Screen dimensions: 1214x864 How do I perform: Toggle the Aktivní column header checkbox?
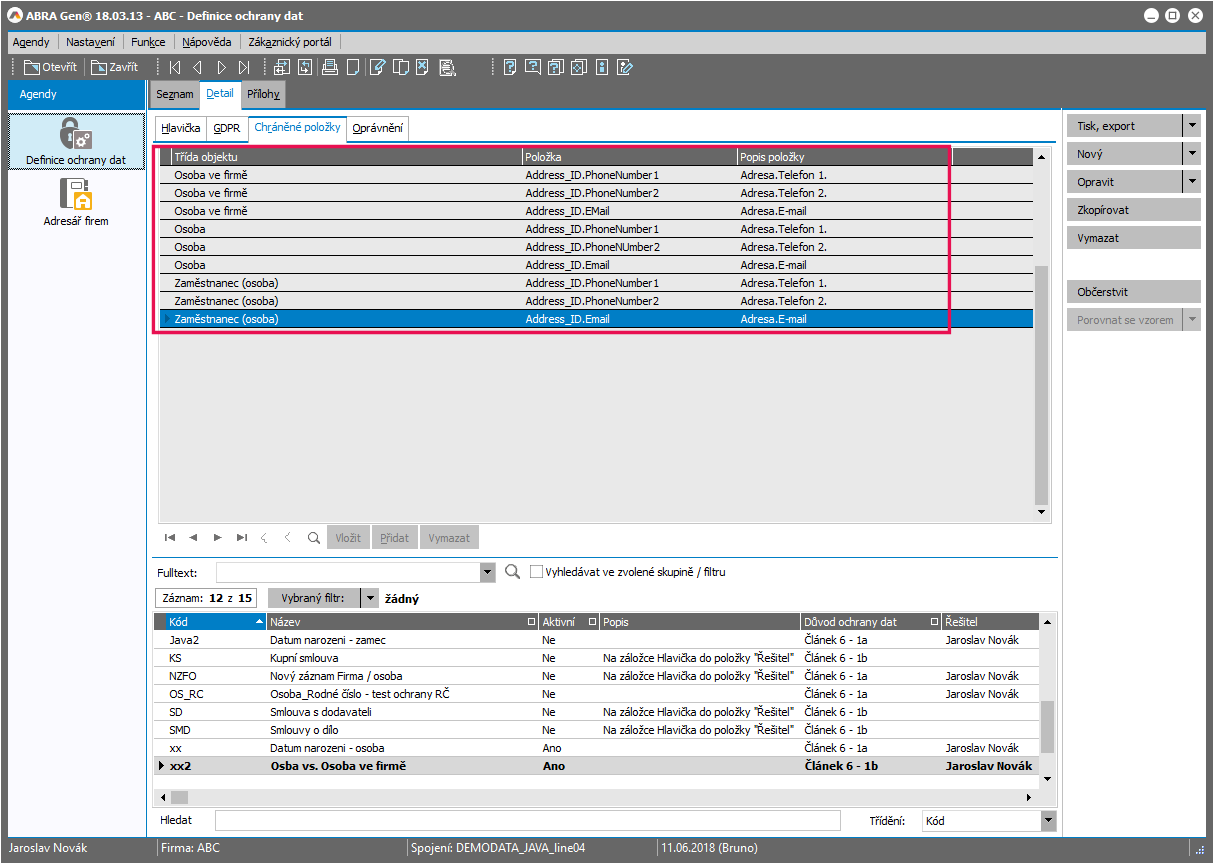592,622
